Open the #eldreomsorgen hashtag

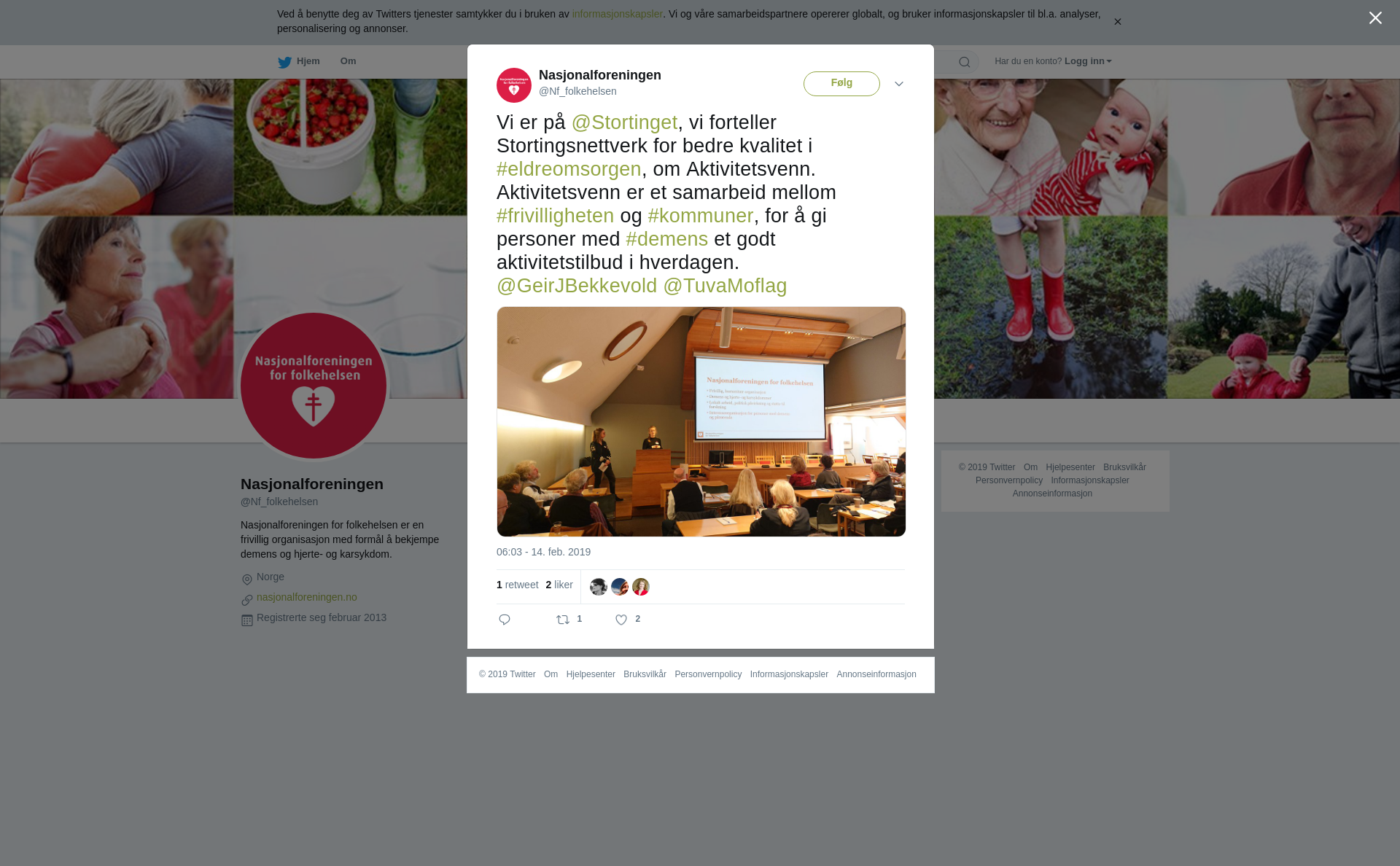[569, 169]
